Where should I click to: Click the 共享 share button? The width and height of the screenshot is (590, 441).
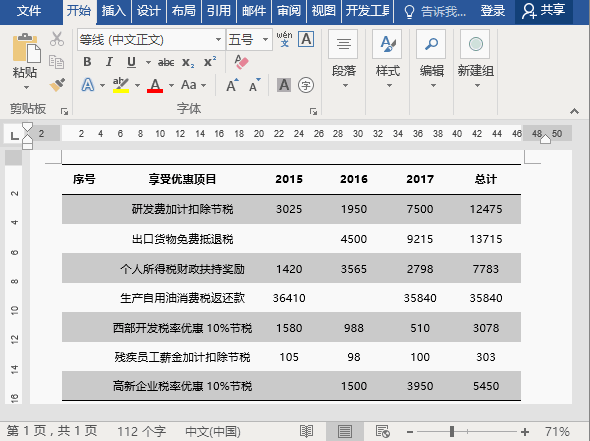544,11
